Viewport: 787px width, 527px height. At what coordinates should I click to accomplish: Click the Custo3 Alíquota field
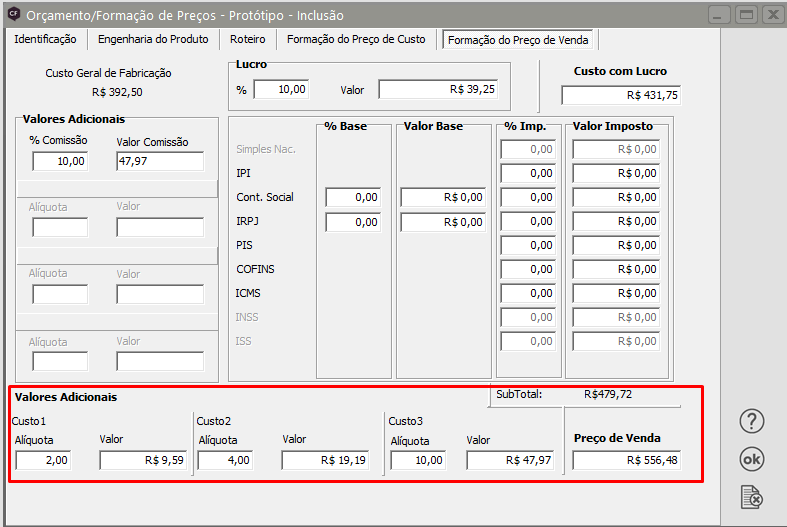pyautogui.click(x=418, y=460)
